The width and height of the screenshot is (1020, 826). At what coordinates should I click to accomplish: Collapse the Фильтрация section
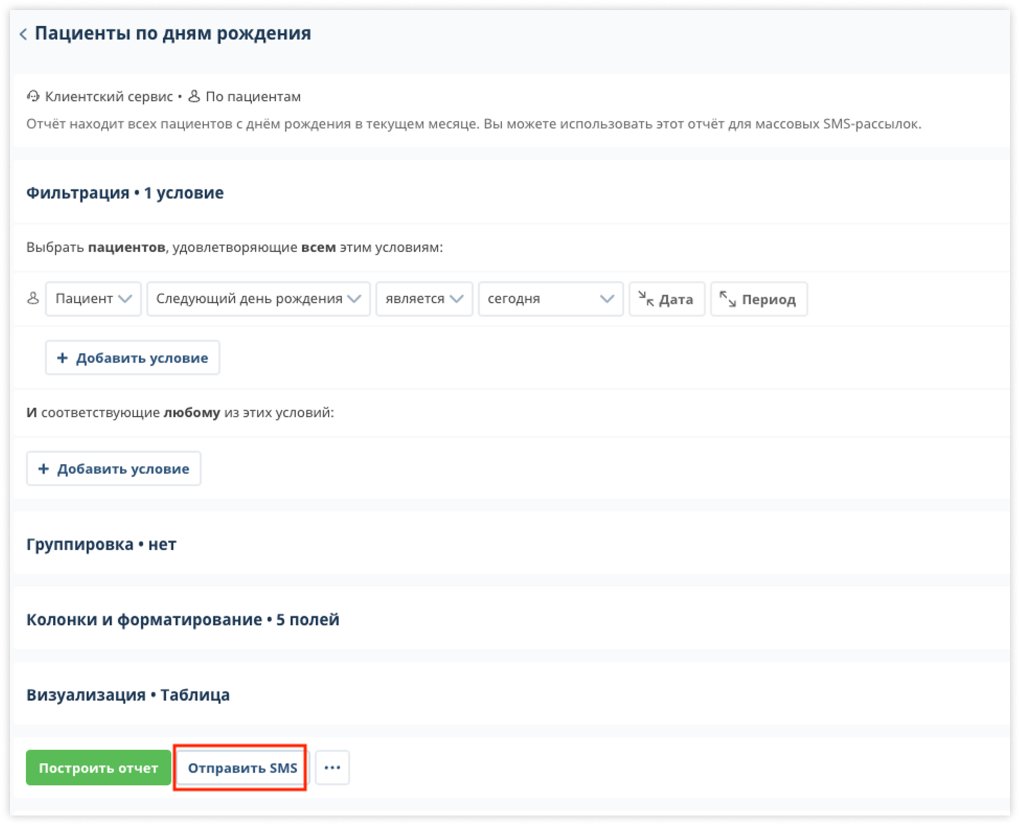pyautogui.click(x=123, y=192)
